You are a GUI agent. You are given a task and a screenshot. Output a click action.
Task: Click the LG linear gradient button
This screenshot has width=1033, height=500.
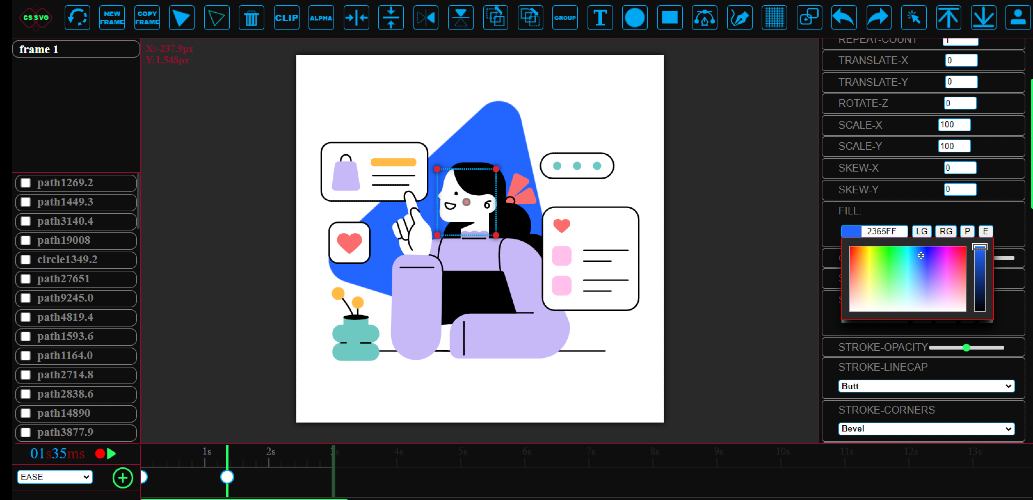tap(921, 231)
